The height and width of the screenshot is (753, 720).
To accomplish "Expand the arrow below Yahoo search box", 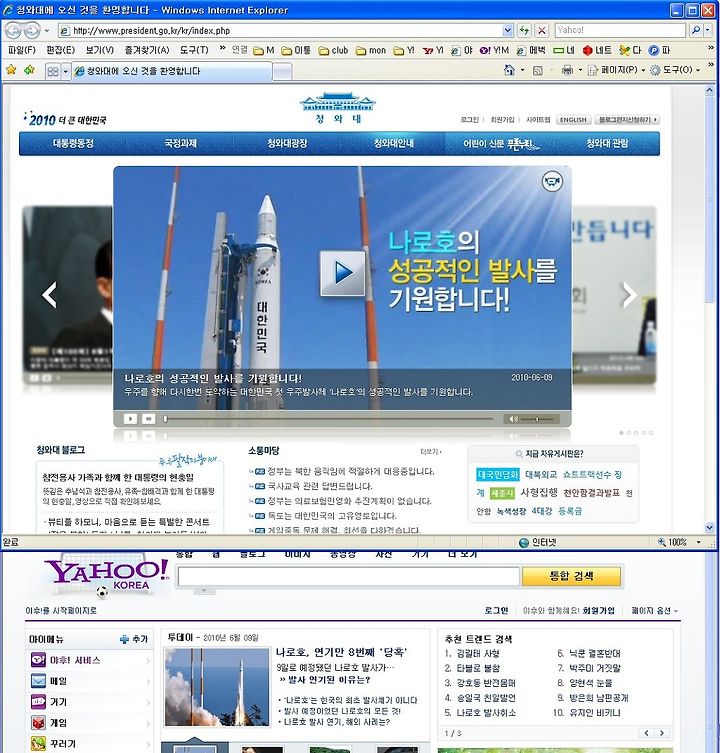I will tap(204, 590).
